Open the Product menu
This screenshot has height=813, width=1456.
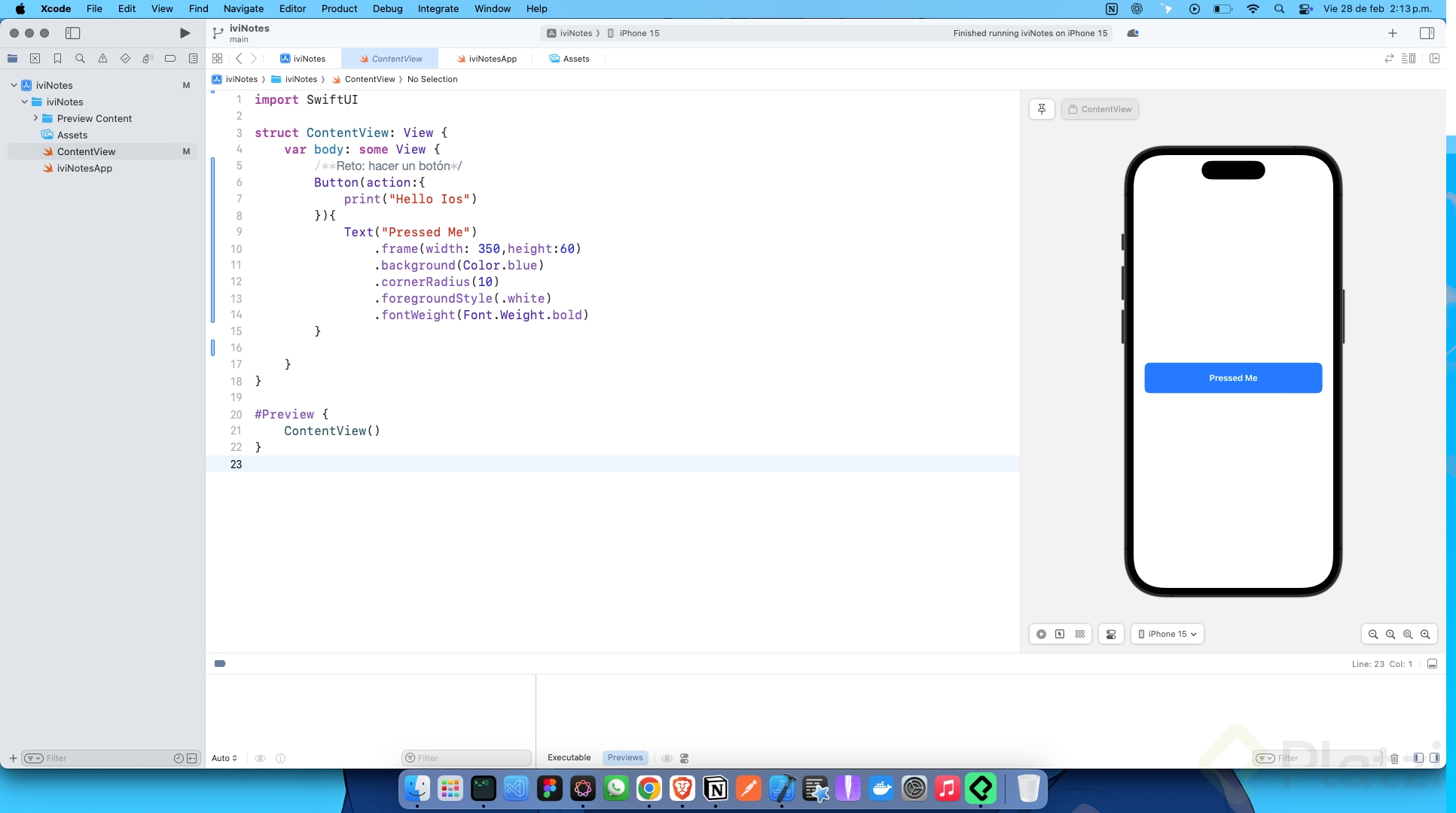click(339, 9)
